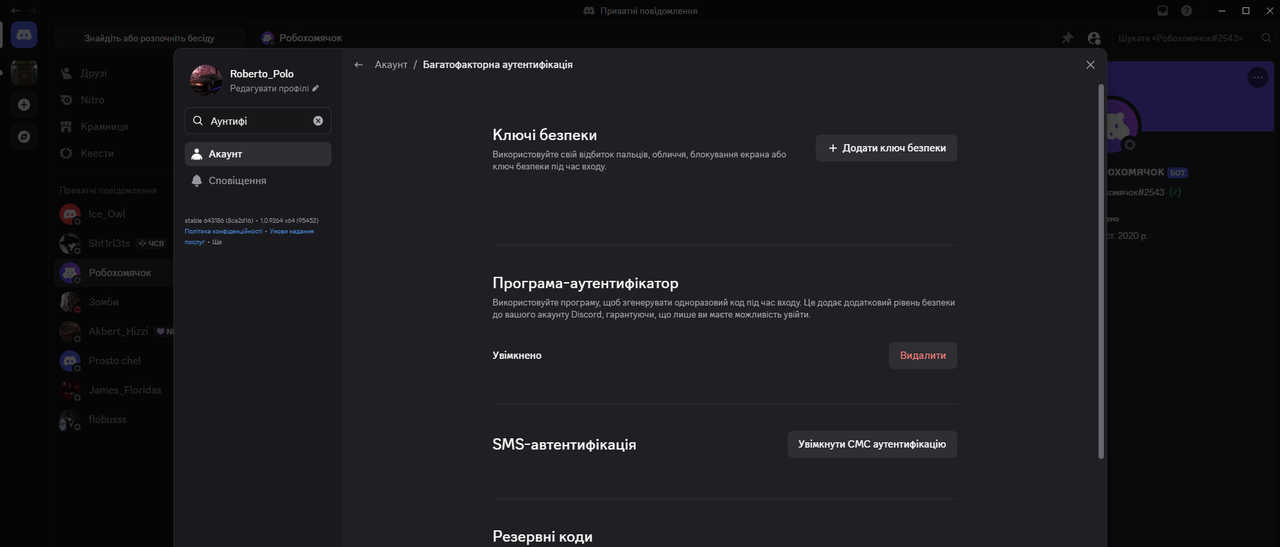Image resolution: width=1280 pixels, height=547 pixels.
Task: Open the Sht1rl3ts private conversation
Action: [x=113, y=243]
